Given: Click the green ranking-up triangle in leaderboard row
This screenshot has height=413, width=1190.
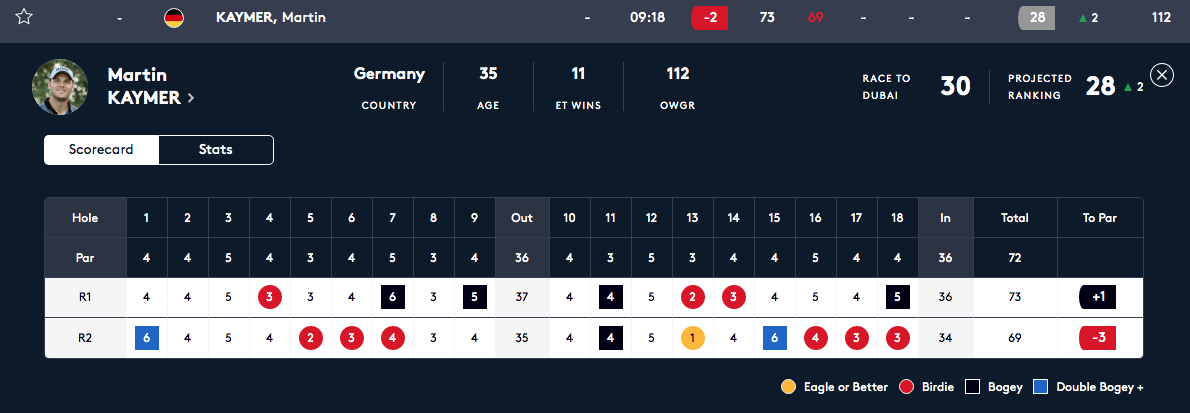Looking at the screenshot, I should click(x=1083, y=18).
